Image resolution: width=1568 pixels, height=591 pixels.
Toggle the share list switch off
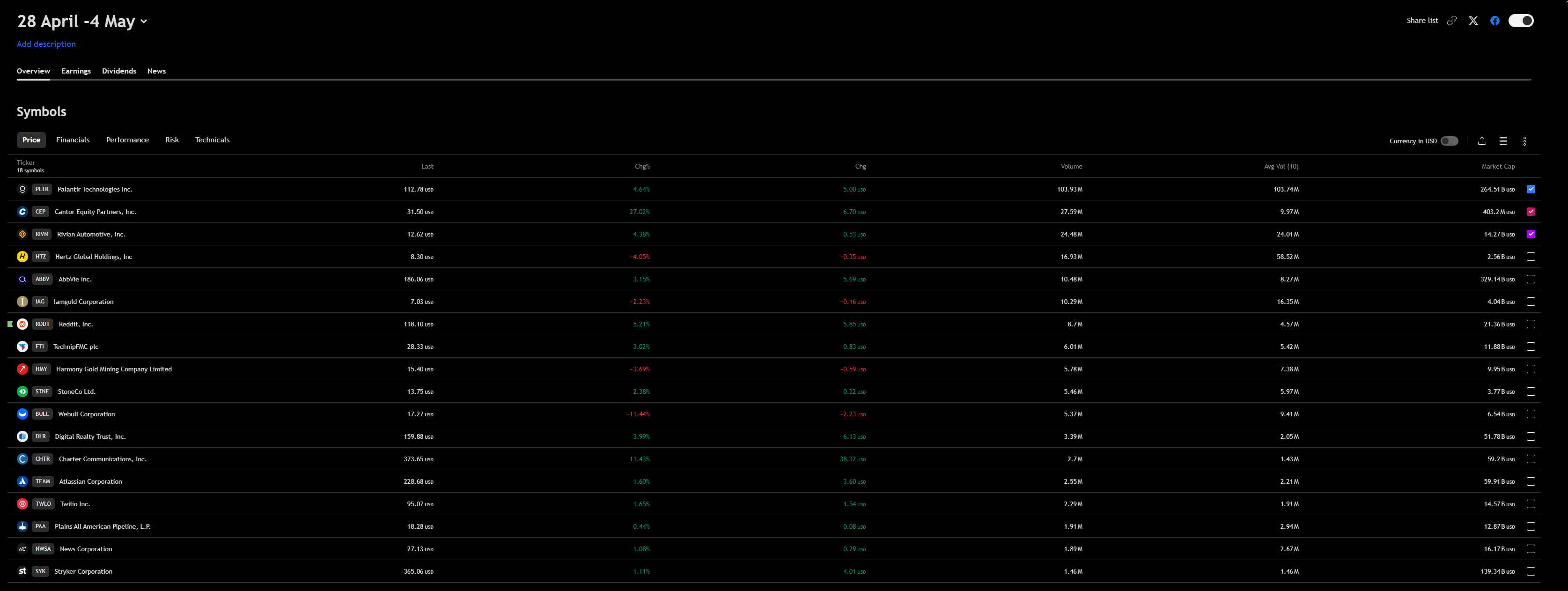click(1521, 21)
